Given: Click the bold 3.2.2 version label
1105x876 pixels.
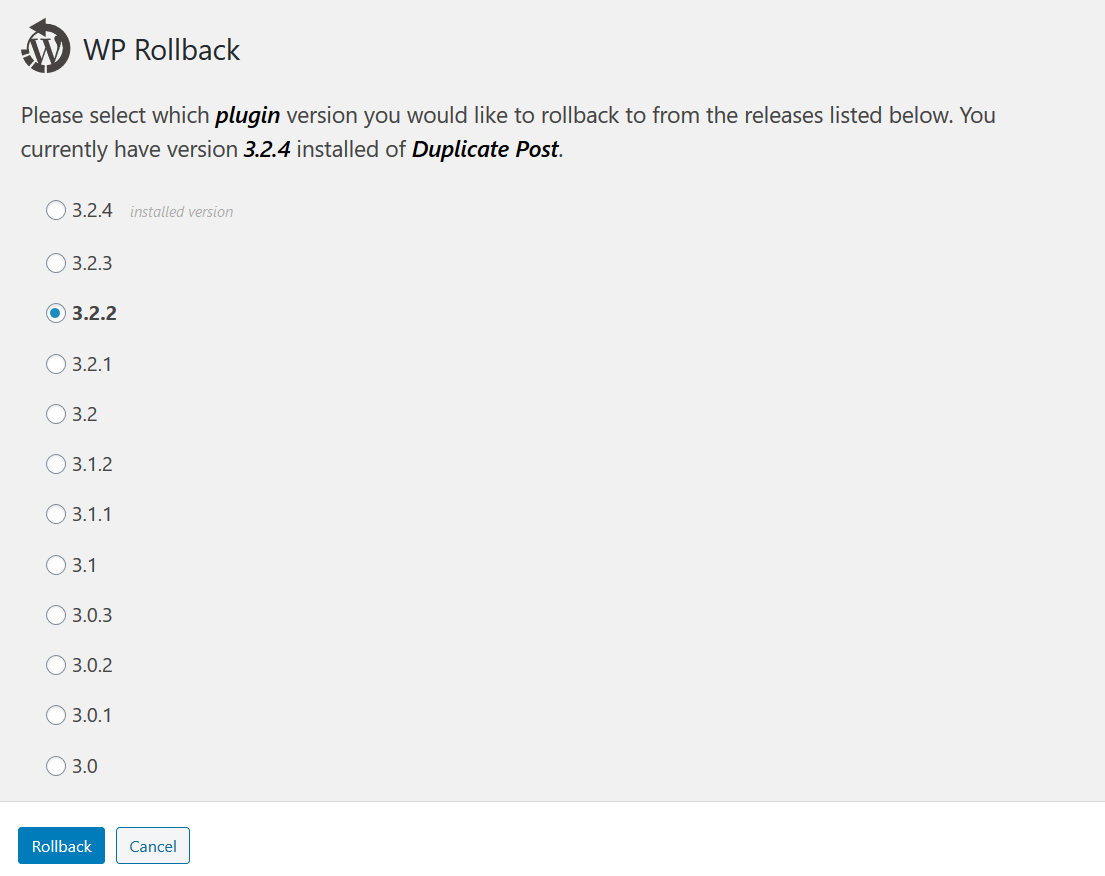Looking at the screenshot, I should [94, 313].
